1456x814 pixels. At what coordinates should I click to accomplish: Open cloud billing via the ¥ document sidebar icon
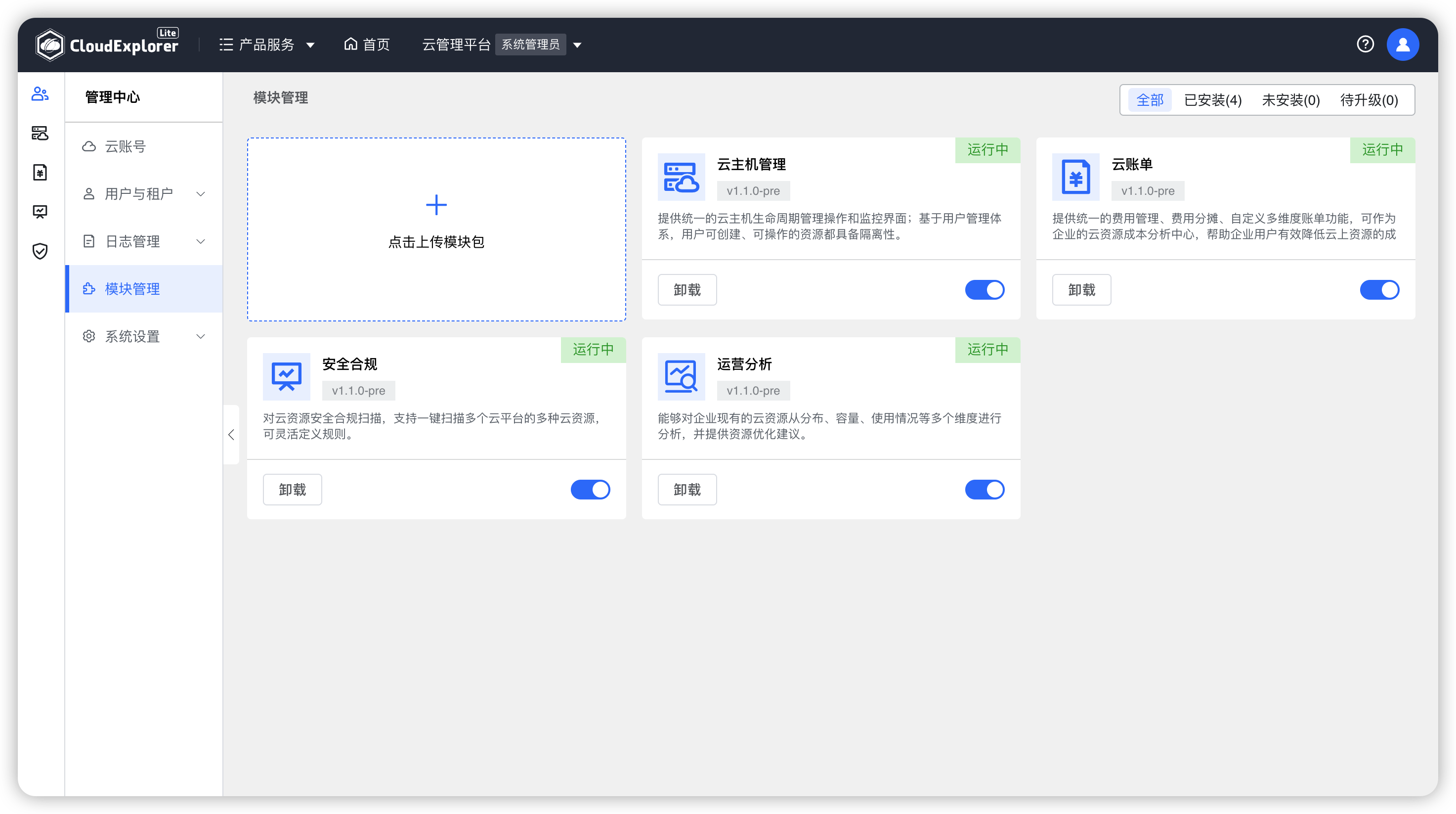[x=40, y=173]
